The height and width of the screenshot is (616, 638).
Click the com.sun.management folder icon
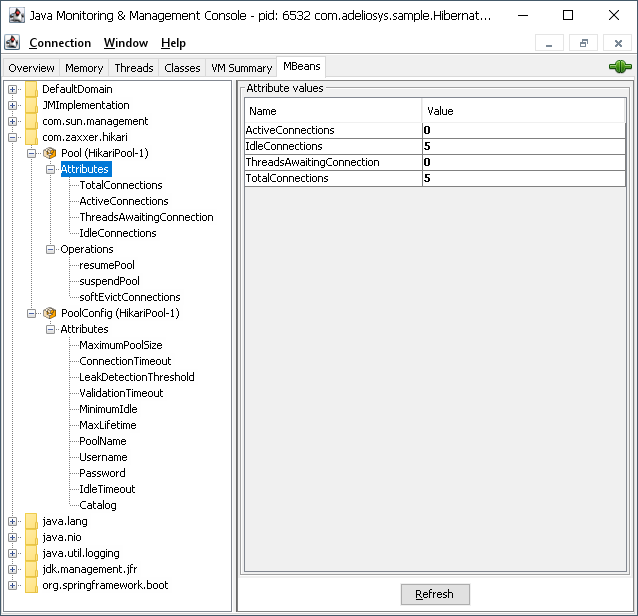click(31, 121)
